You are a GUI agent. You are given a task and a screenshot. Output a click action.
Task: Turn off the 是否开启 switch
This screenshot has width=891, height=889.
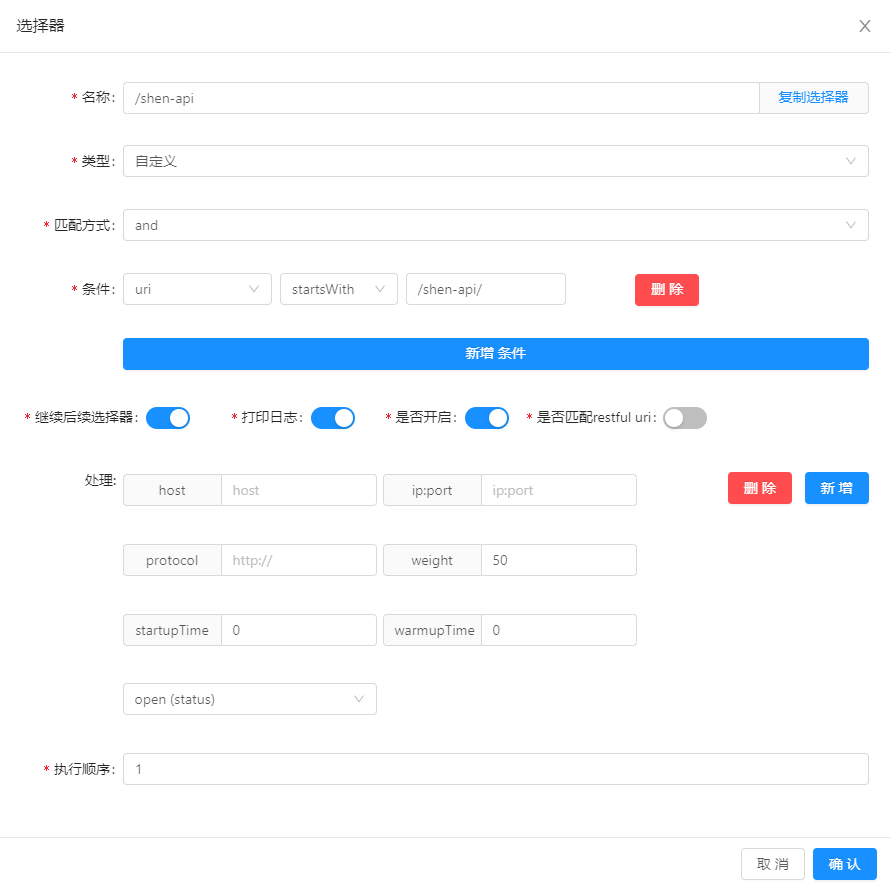(x=487, y=417)
